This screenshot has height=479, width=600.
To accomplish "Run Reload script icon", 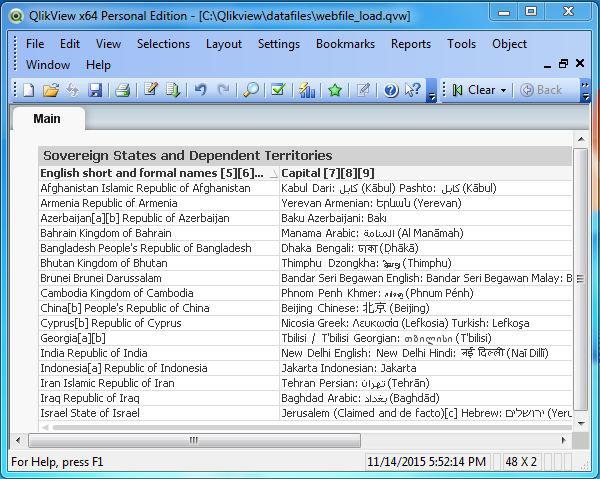I will click(x=173, y=90).
